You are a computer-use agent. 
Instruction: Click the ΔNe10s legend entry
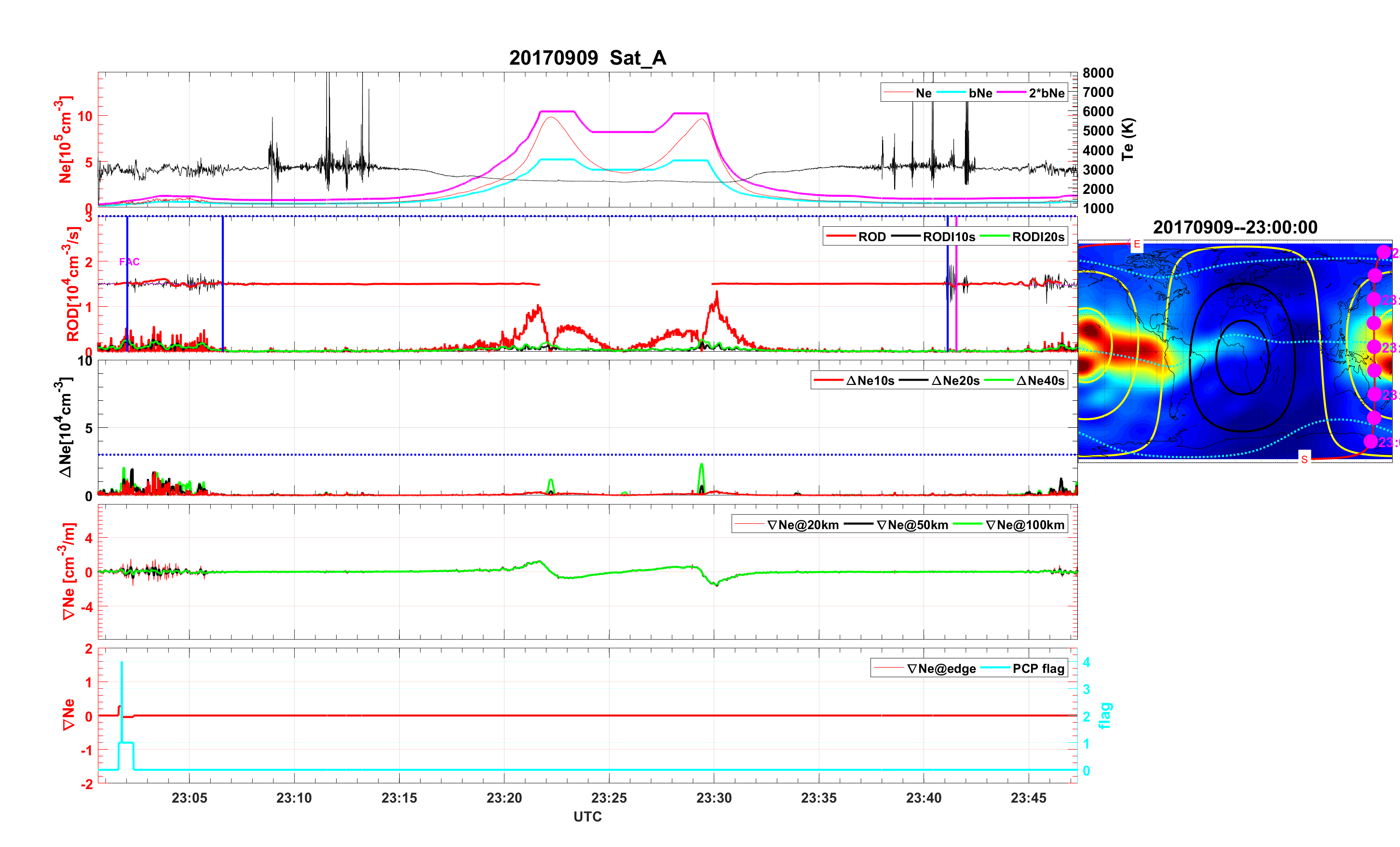[870, 380]
